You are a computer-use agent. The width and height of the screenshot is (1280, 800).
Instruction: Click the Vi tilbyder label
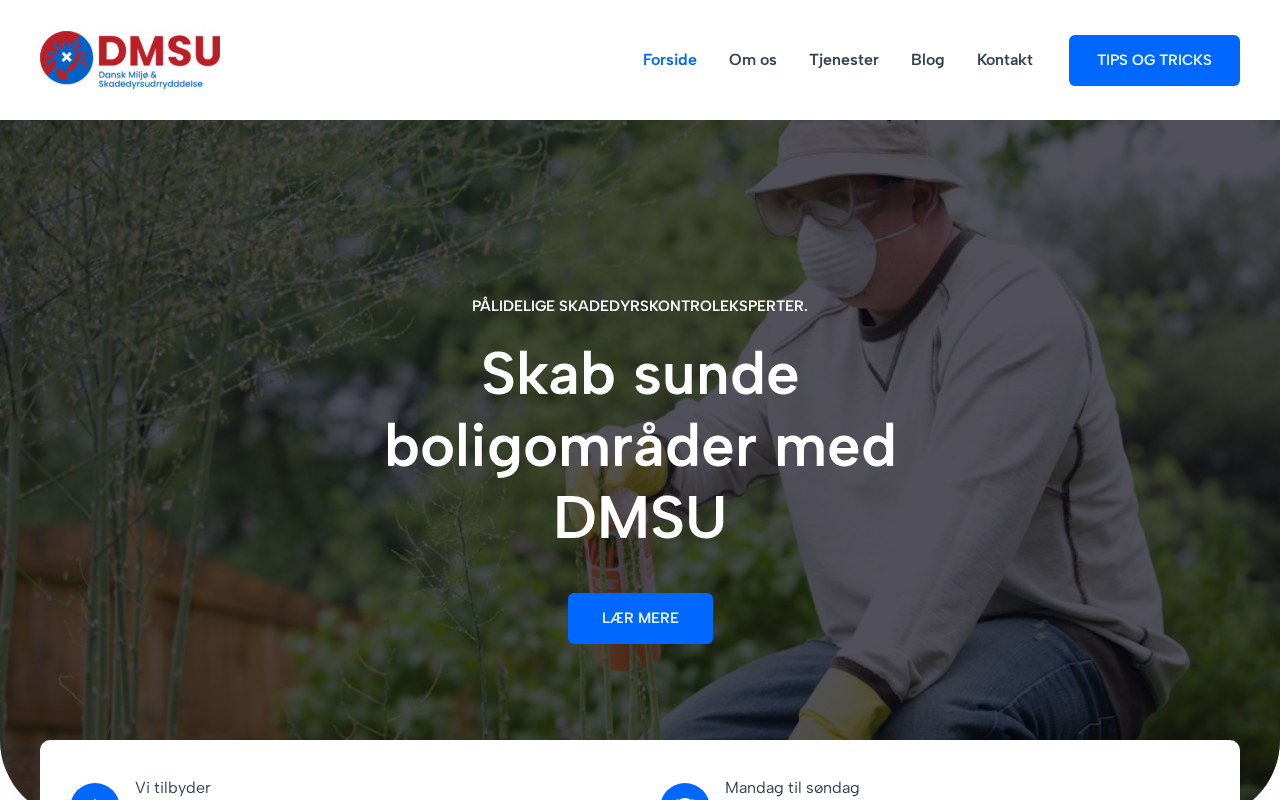[x=173, y=788]
